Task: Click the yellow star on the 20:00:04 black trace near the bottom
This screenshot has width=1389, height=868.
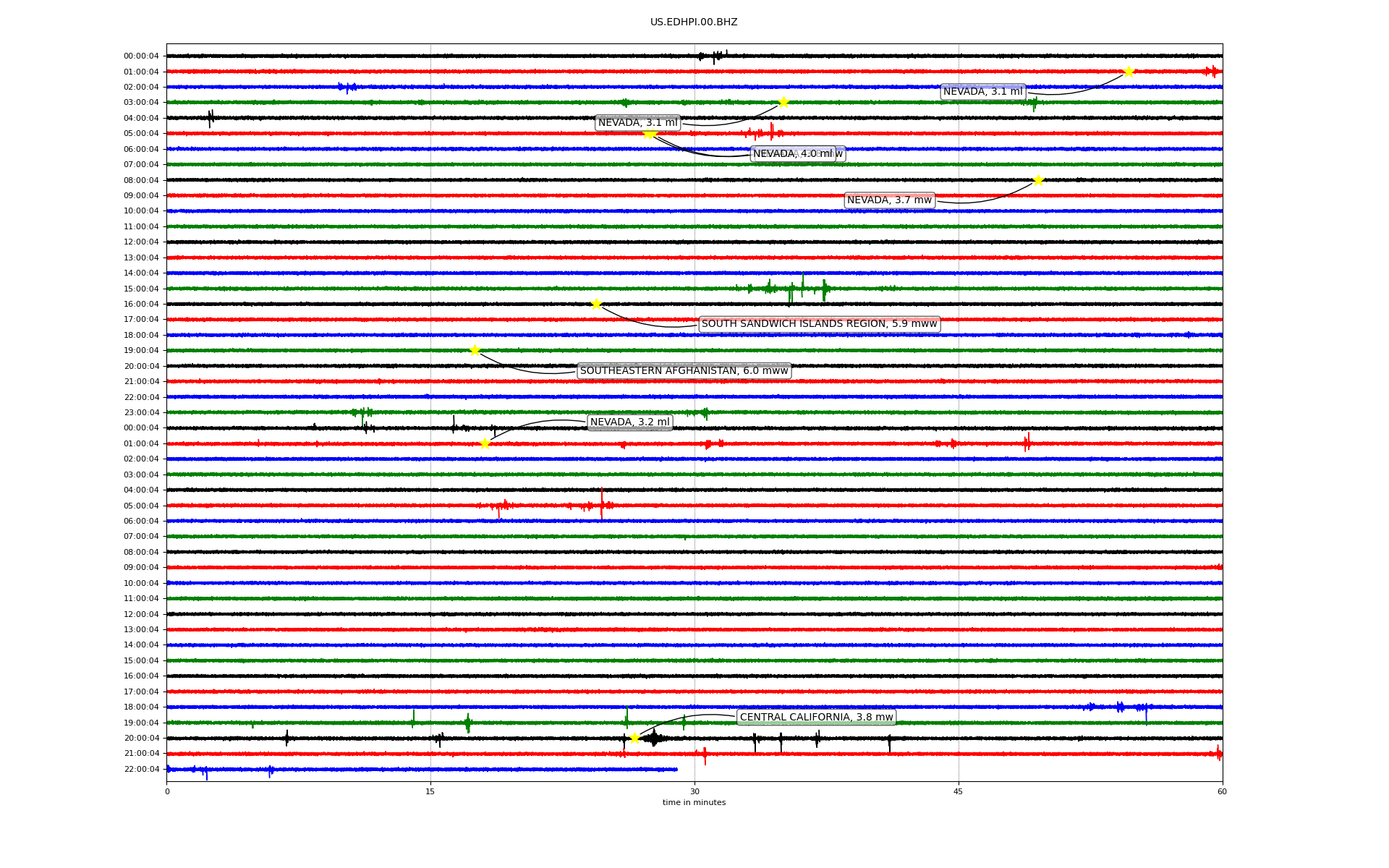Action: click(x=634, y=738)
